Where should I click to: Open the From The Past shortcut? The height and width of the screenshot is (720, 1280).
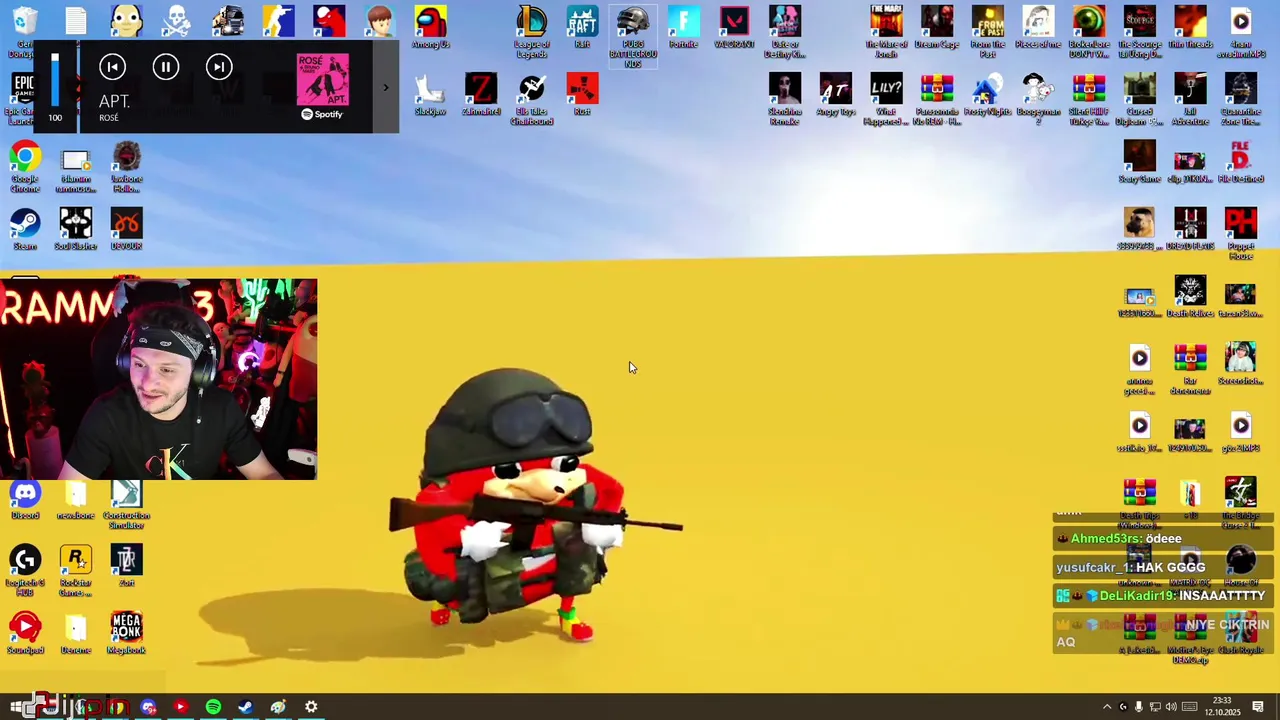tap(987, 31)
